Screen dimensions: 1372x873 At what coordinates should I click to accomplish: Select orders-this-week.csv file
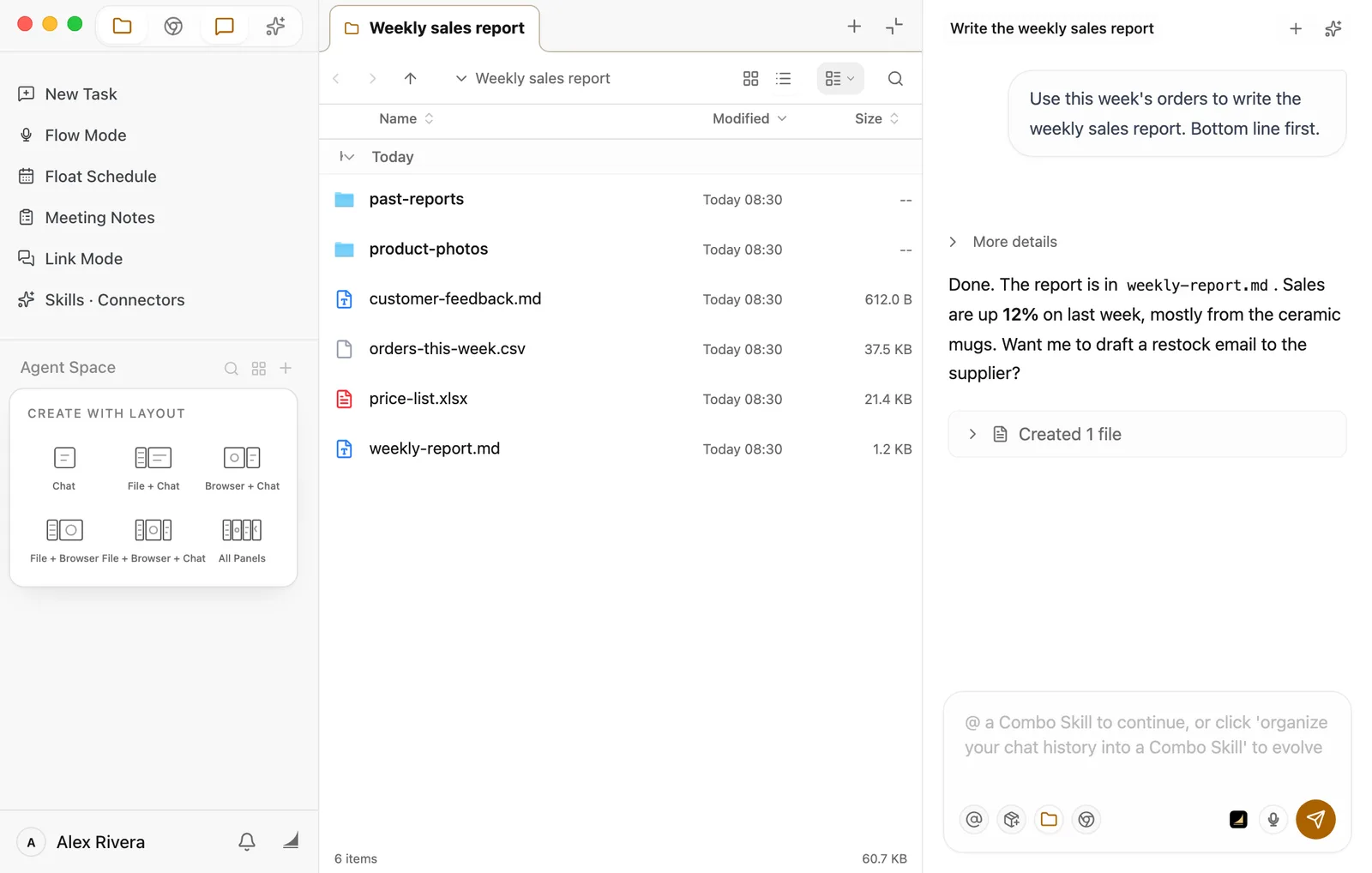coord(621,349)
